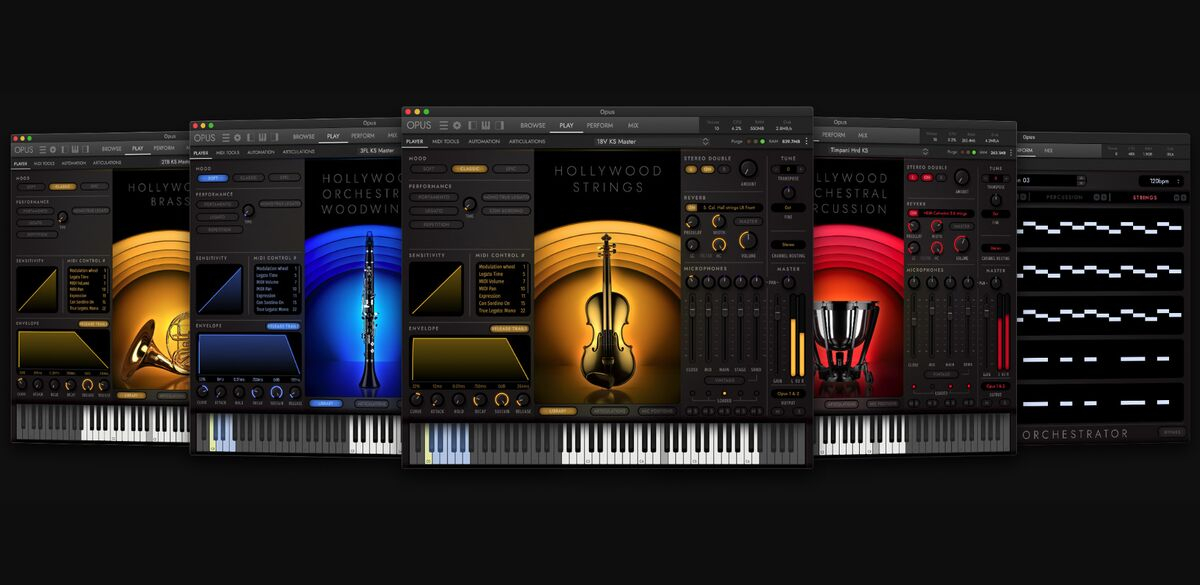Screen dimensions: 1200x585
Task: Toggle the keyboard icon in the Strings window toolbar
Action: 486,125
